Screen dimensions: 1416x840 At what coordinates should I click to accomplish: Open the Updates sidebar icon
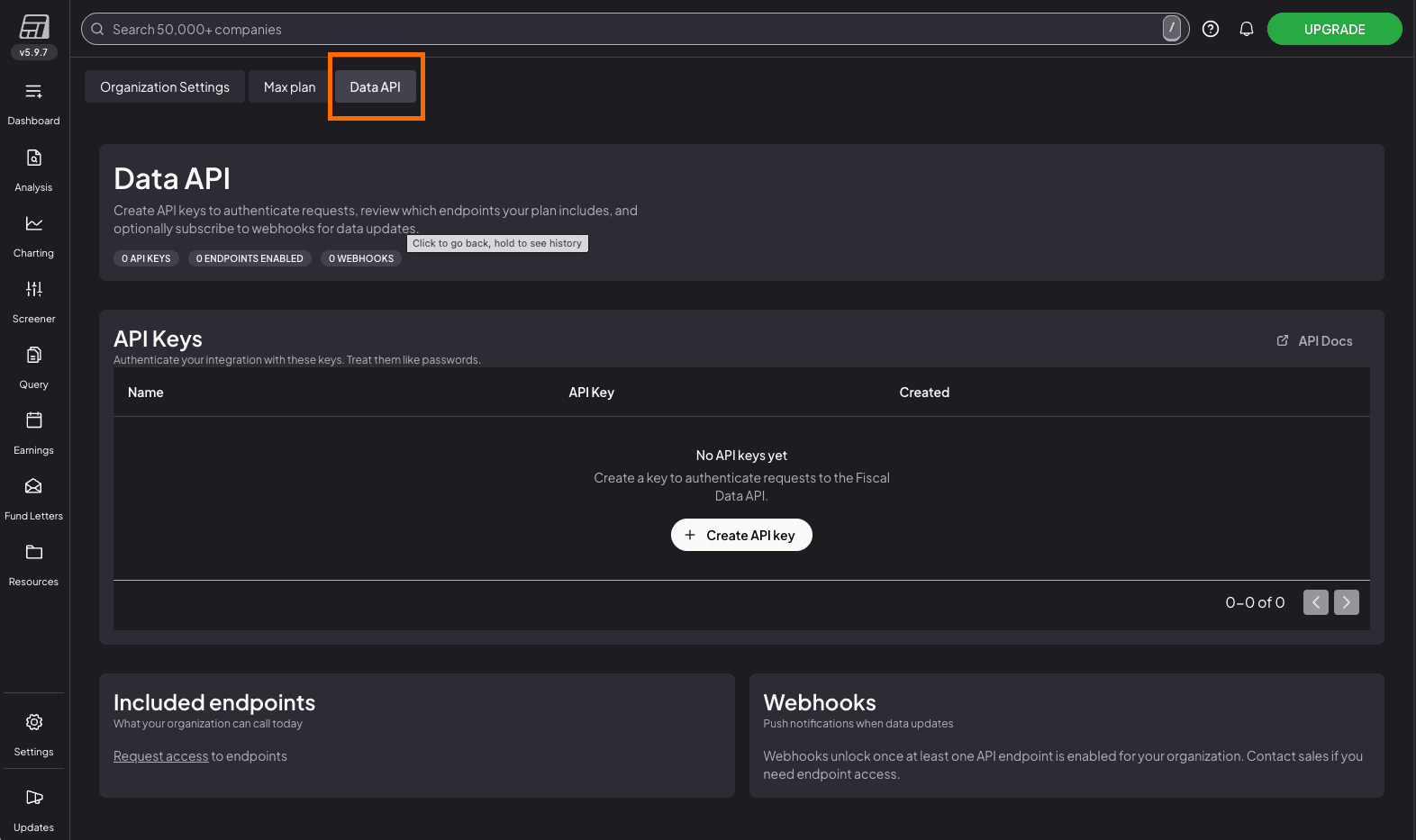pyautogui.click(x=33, y=798)
